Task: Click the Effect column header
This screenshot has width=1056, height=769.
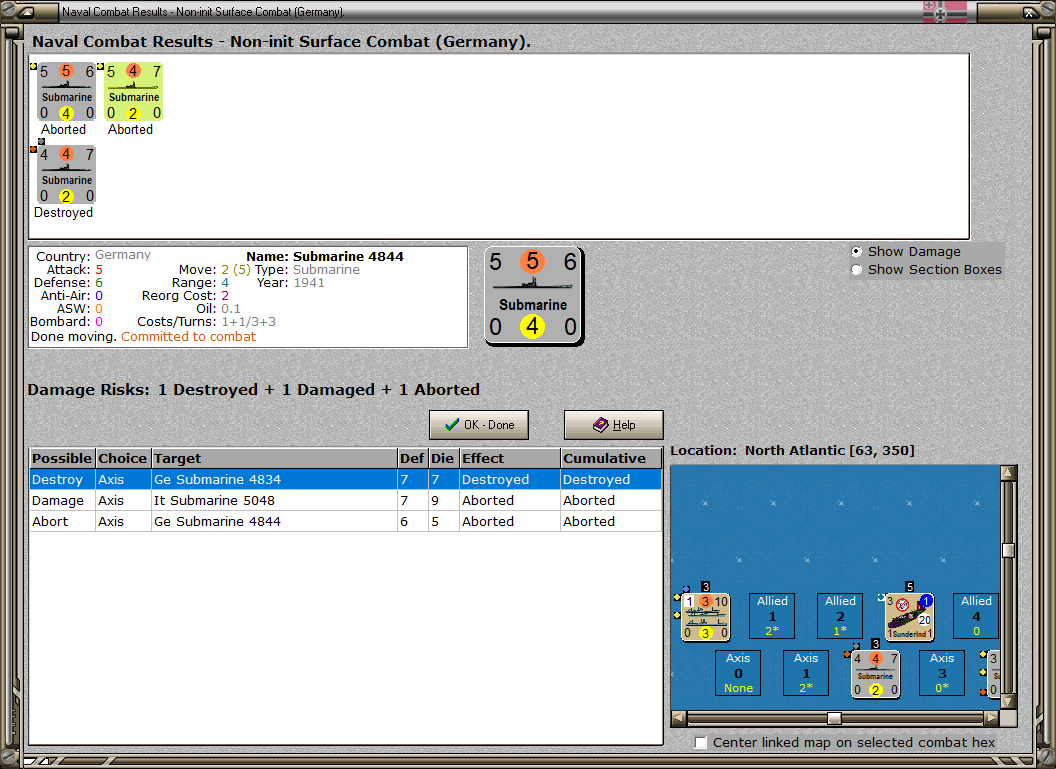Action: pyautogui.click(x=509, y=459)
